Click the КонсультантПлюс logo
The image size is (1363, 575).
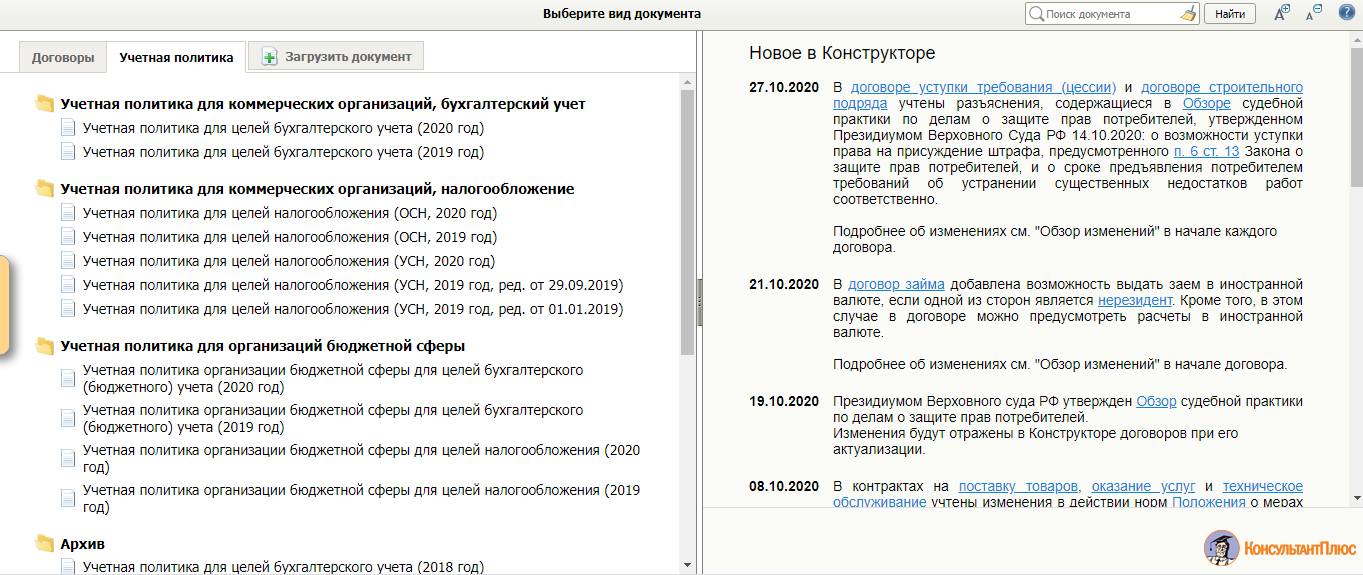(x=1279, y=548)
